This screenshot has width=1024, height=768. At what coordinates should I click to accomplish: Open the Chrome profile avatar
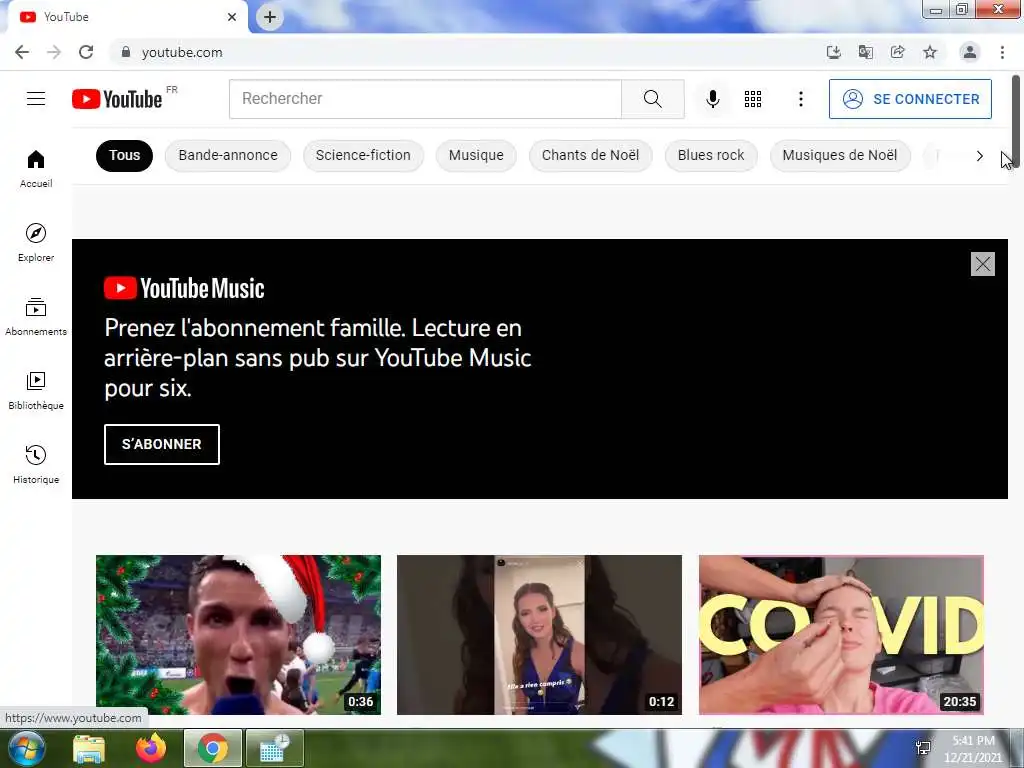[970, 52]
